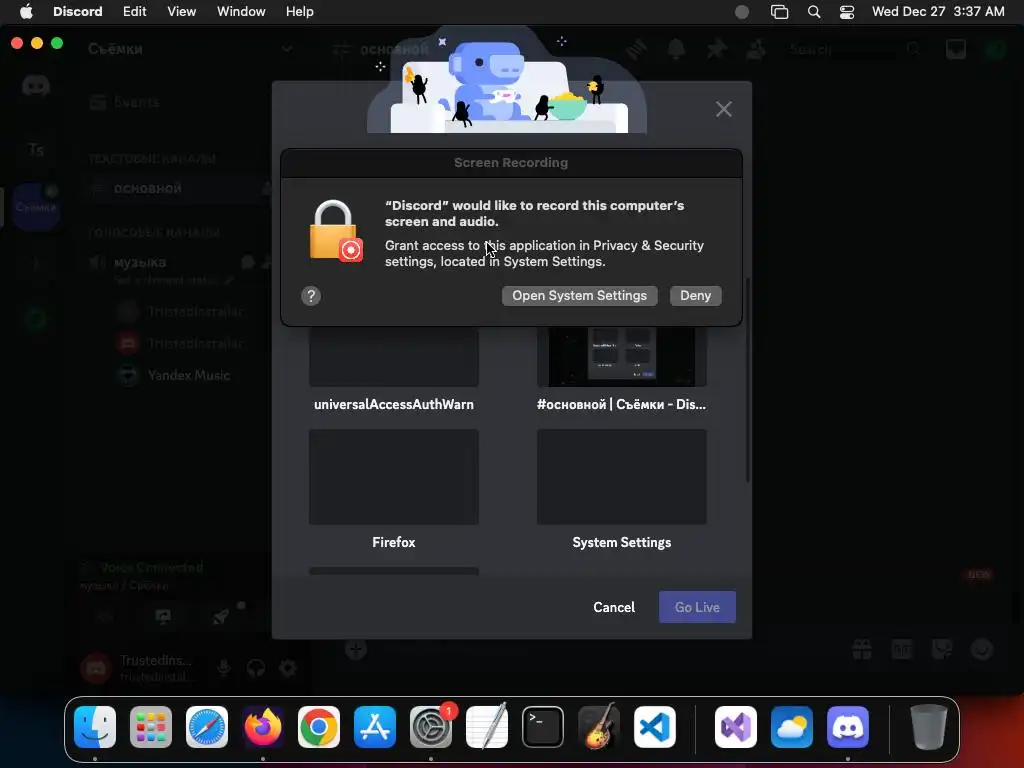This screenshot has height=768, width=1024.
Task: Open App Store from the Dock
Action: [x=375, y=727]
